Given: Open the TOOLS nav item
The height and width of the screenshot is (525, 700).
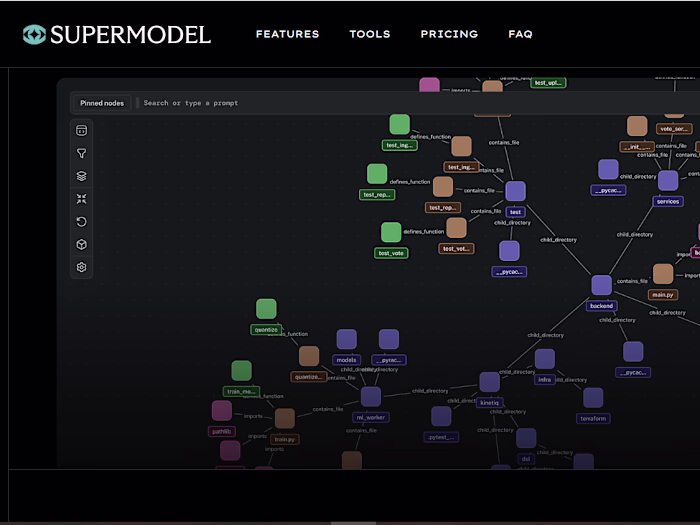Looking at the screenshot, I should tap(370, 34).
